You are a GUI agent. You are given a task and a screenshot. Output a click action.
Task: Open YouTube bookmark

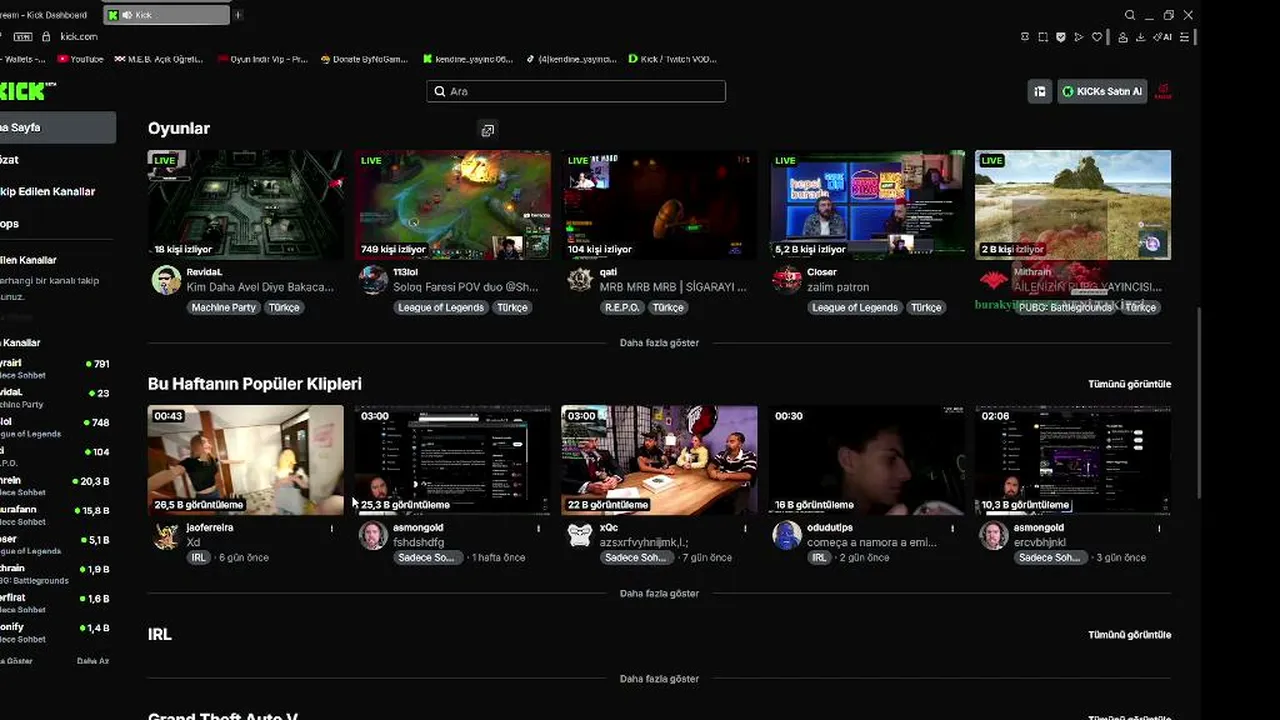[80, 59]
